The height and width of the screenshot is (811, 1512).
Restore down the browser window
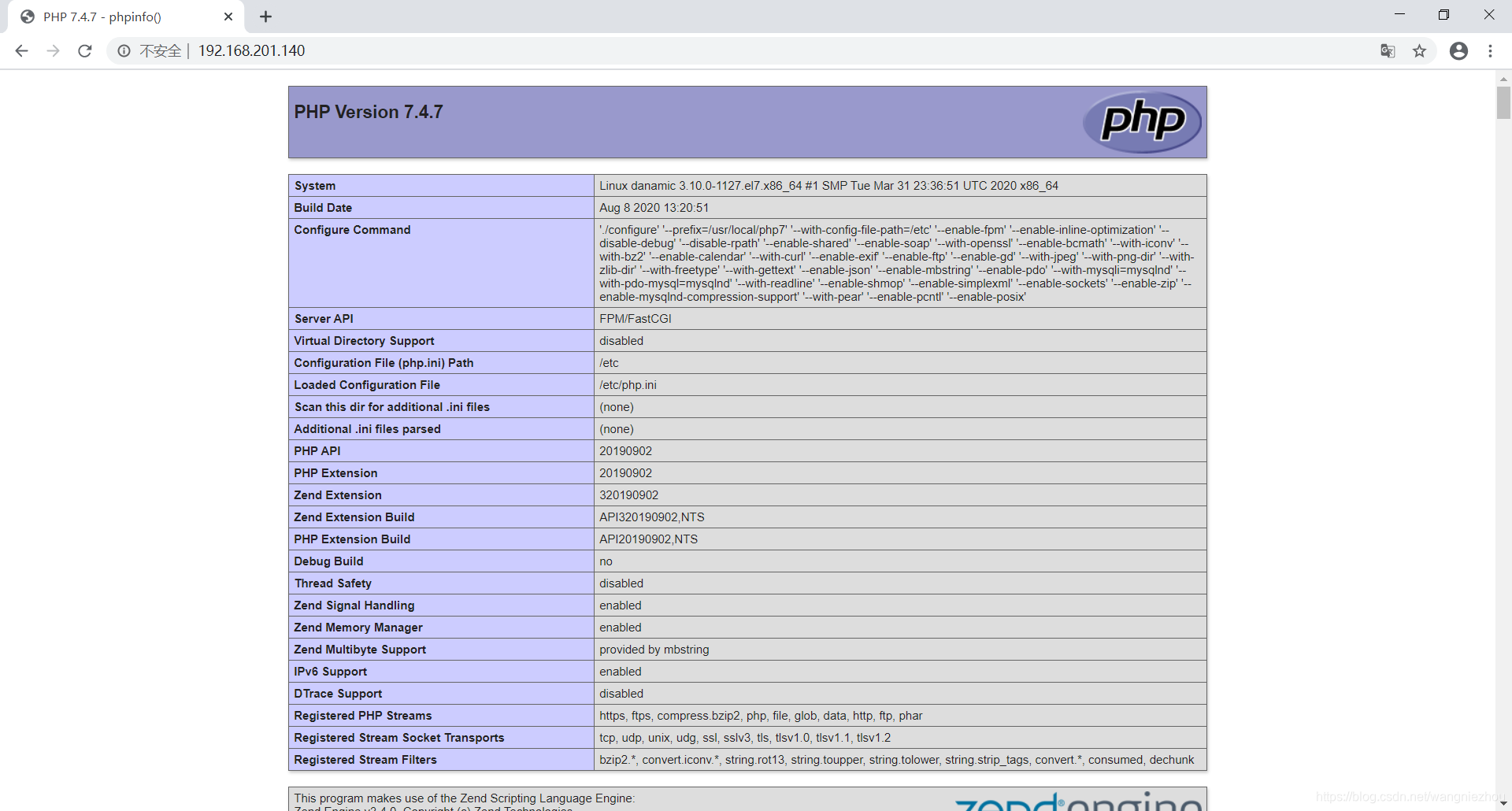(x=1443, y=14)
